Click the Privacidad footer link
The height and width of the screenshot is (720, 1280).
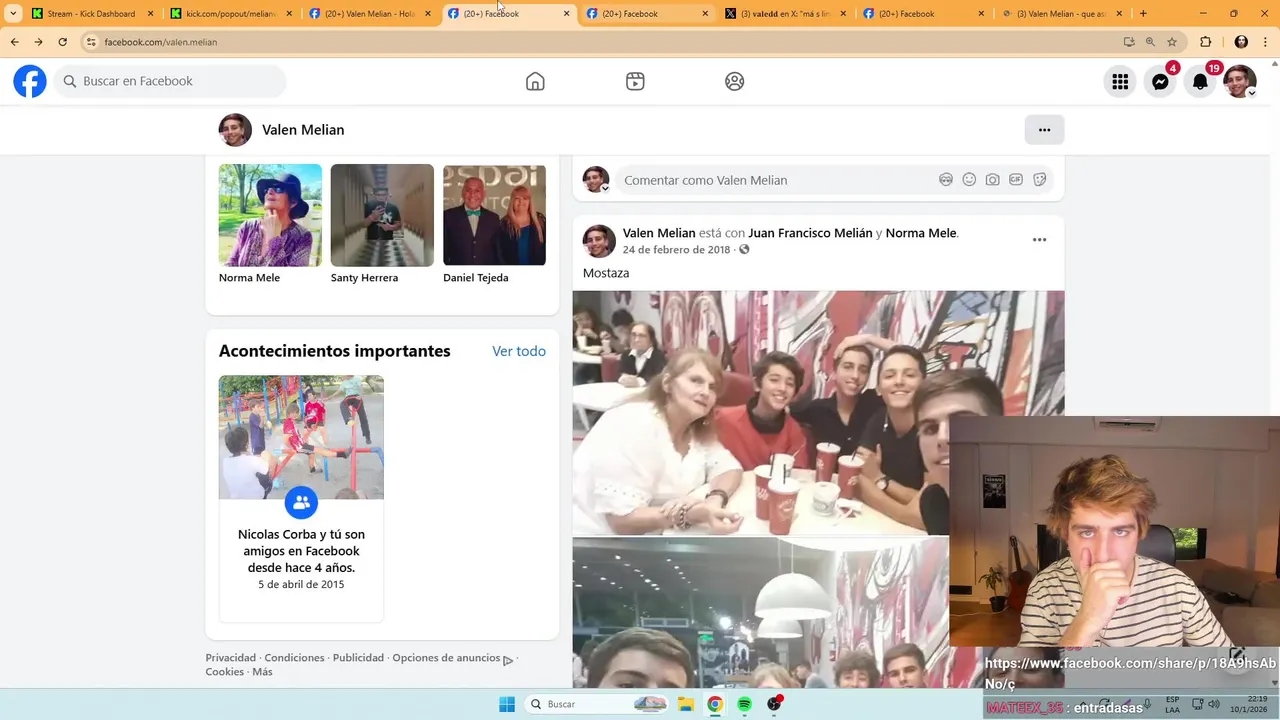point(231,658)
